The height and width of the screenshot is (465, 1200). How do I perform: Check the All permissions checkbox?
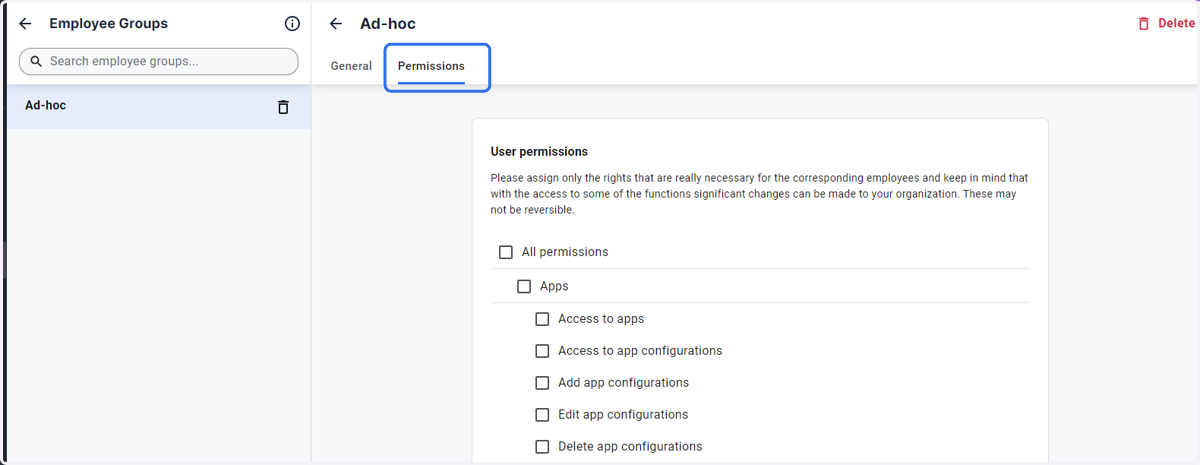506,252
